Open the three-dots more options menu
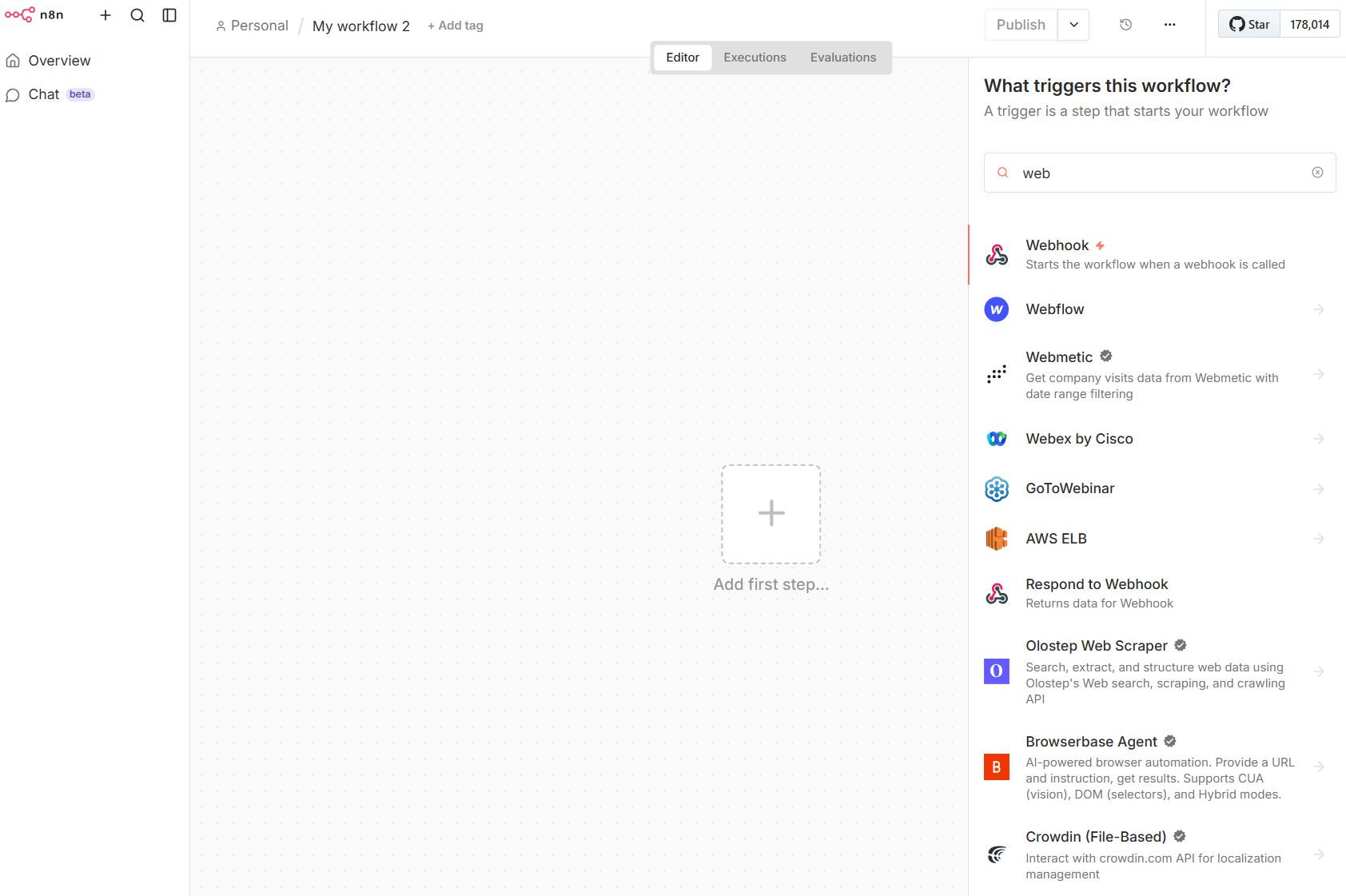 click(1169, 25)
